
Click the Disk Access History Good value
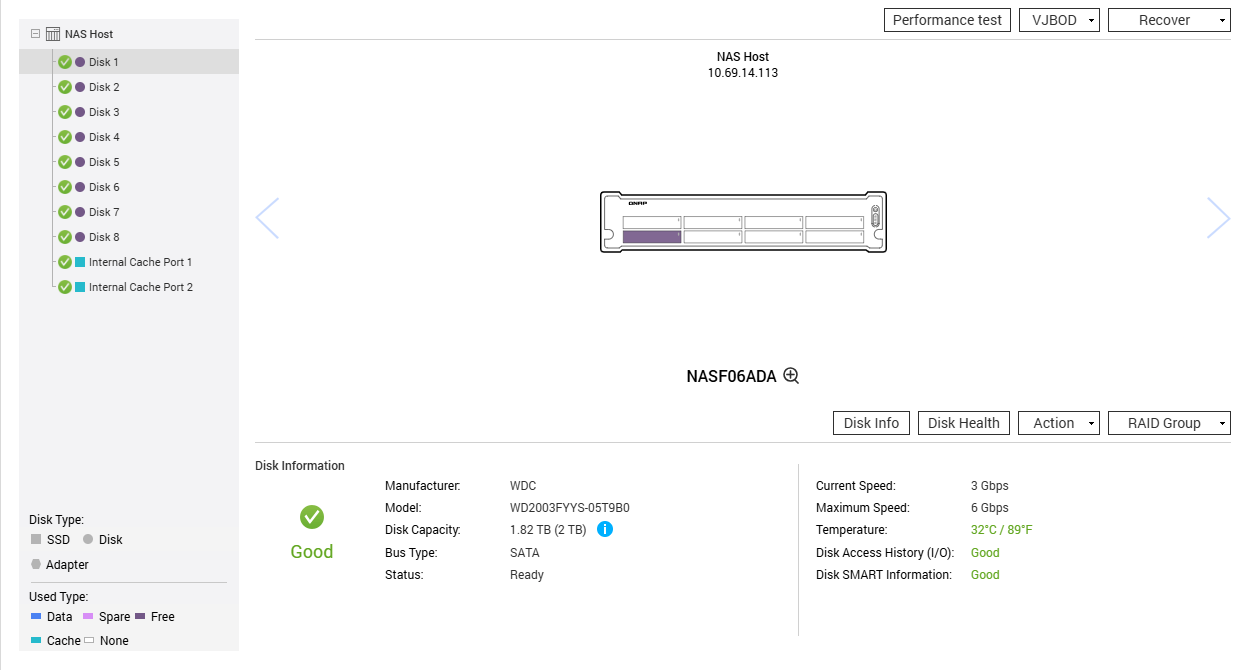point(985,553)
